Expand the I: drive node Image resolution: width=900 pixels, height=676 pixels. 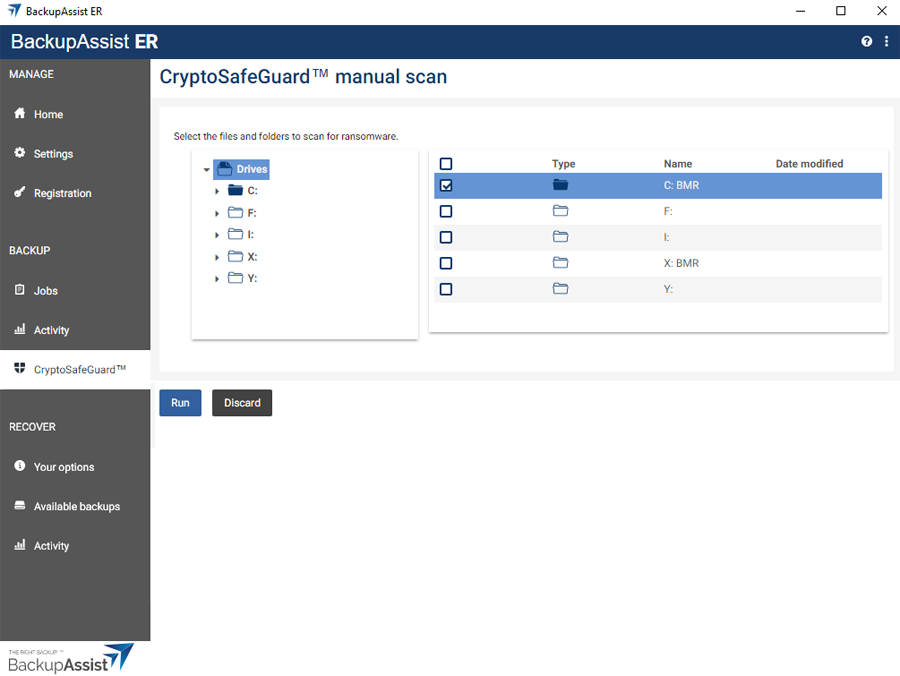pyautogui.click(x=217, y=235)
